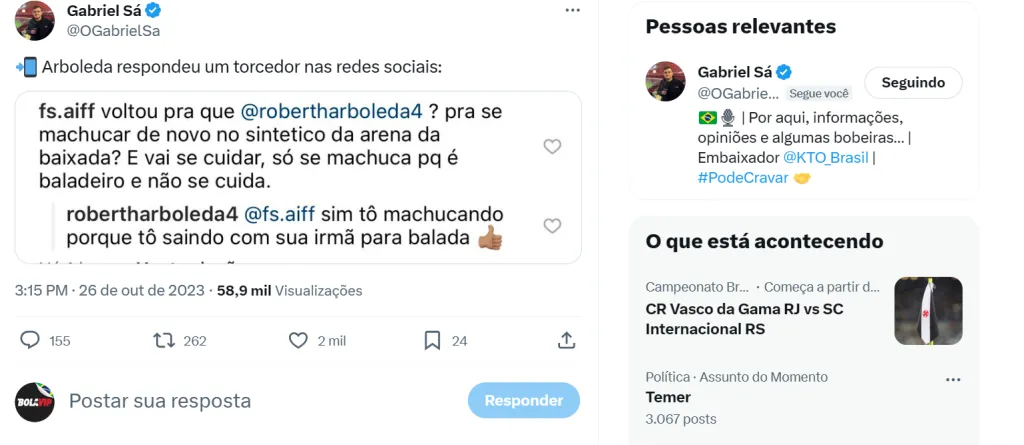Screen dimensions: 1024x445
Task: Open the Temer trending topic
Action: 669,397
